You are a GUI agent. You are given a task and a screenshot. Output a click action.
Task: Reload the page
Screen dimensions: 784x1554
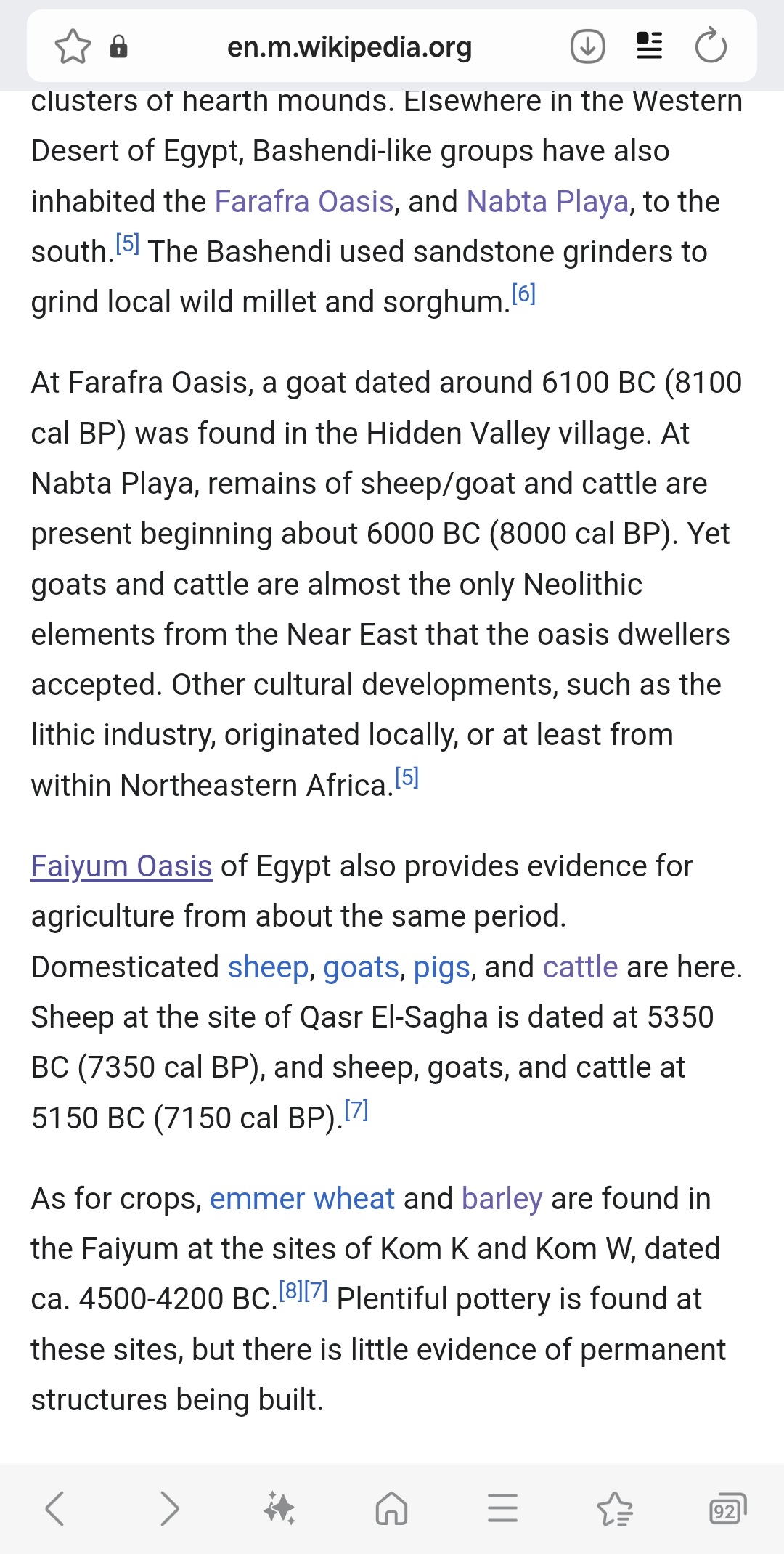tap(710, 47)
